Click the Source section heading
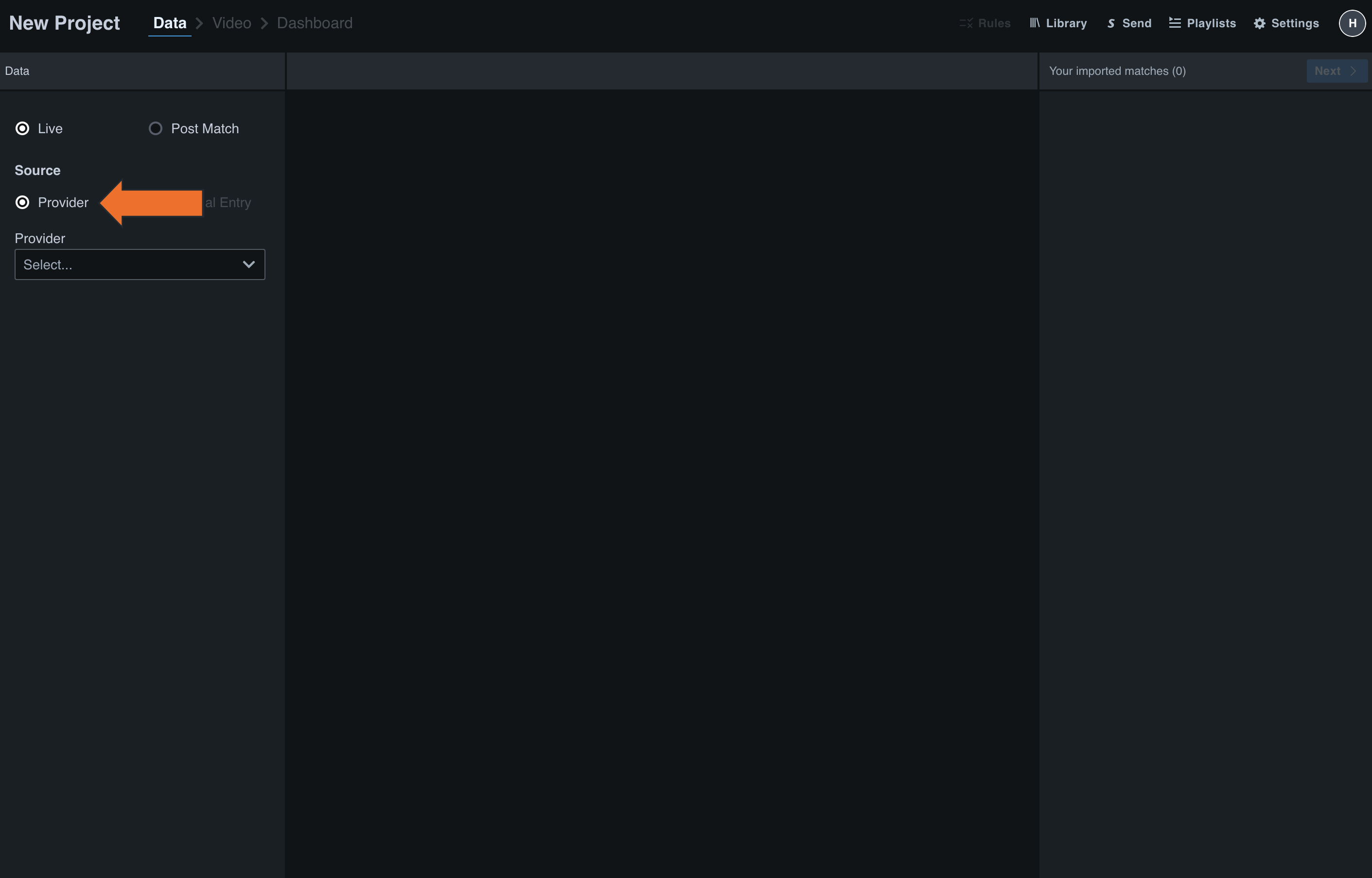Screen dimensions: 1372x878 click(x=37, y=170)
